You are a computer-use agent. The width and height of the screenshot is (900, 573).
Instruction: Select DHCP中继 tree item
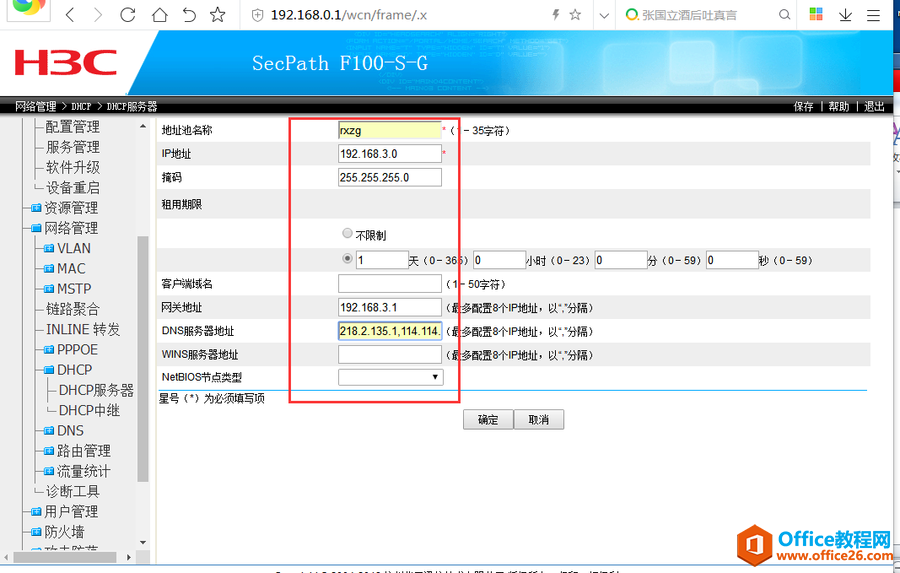pos(89,411)
